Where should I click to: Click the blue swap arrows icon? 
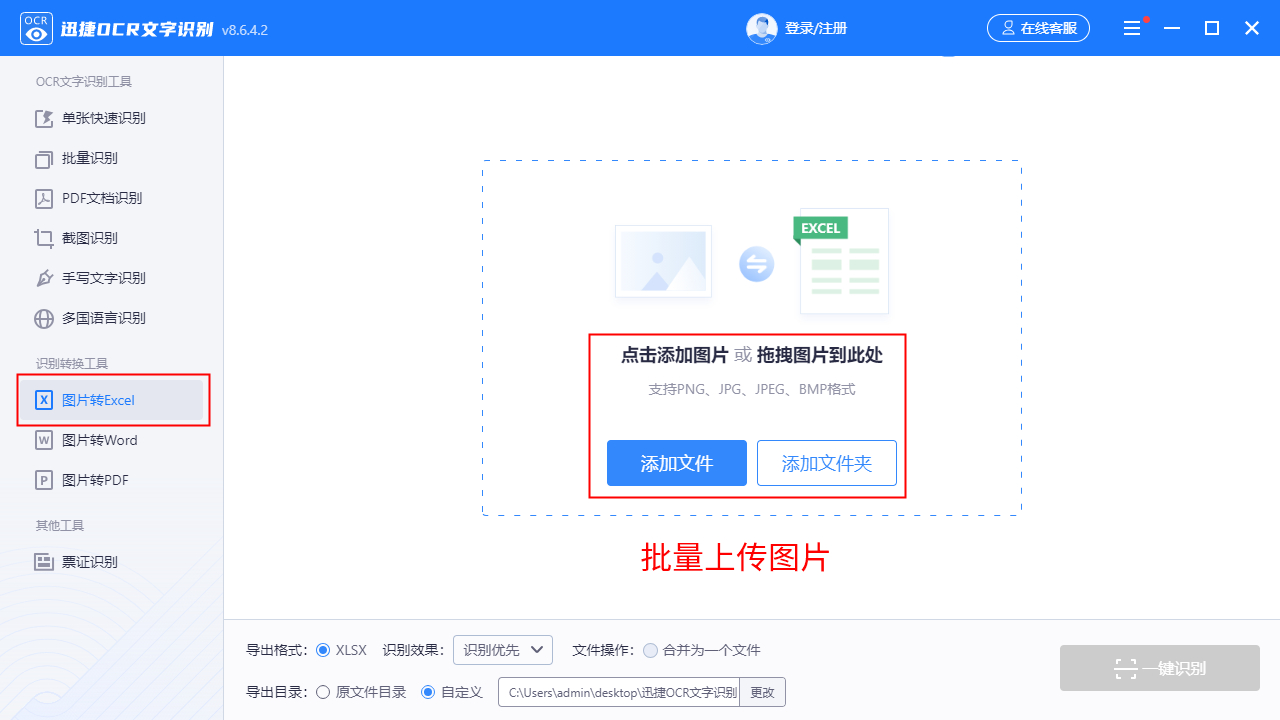(x=756, y=265)
